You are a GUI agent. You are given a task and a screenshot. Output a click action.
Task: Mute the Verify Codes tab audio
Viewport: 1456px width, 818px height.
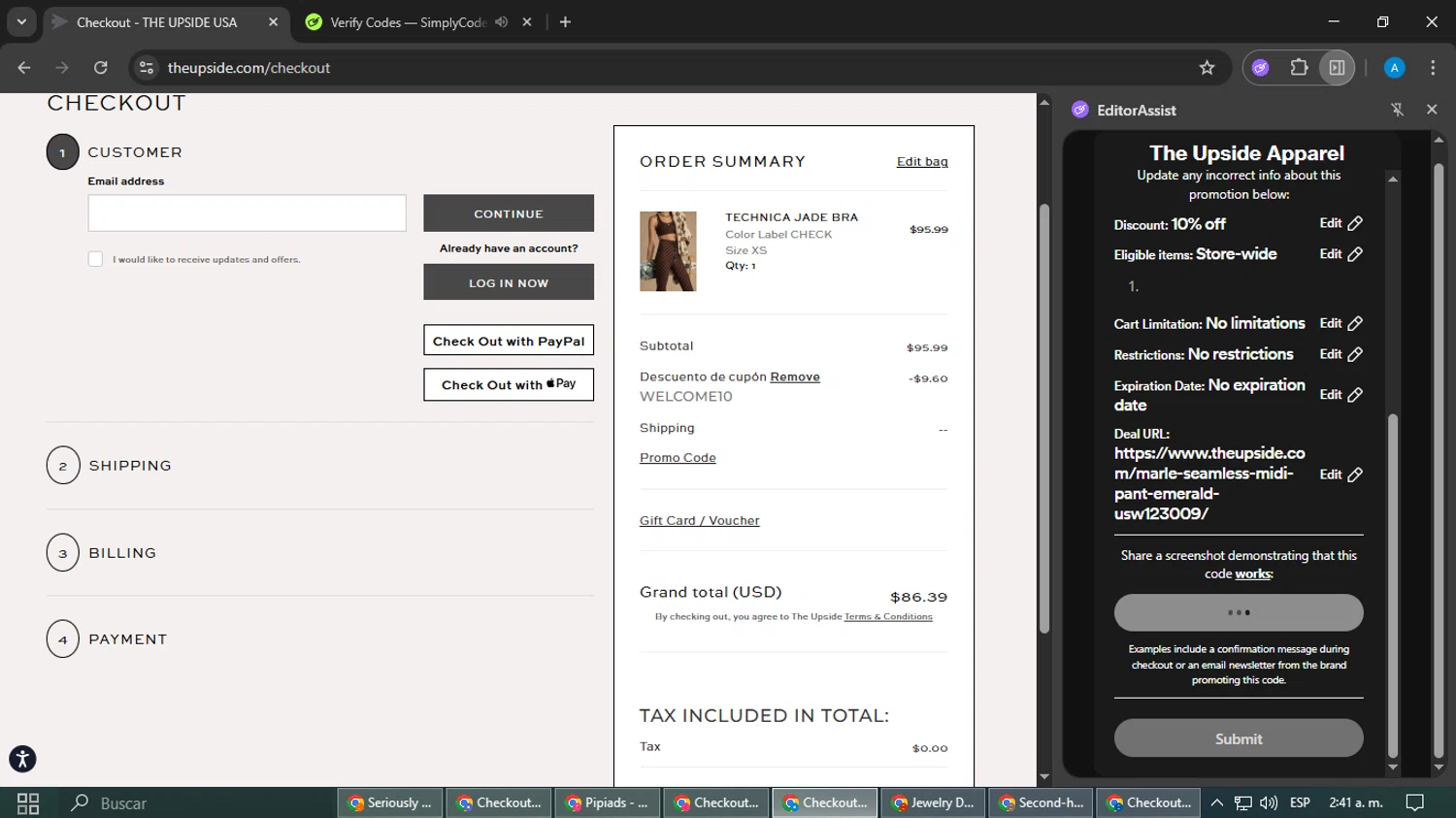(x=502, y=22)
